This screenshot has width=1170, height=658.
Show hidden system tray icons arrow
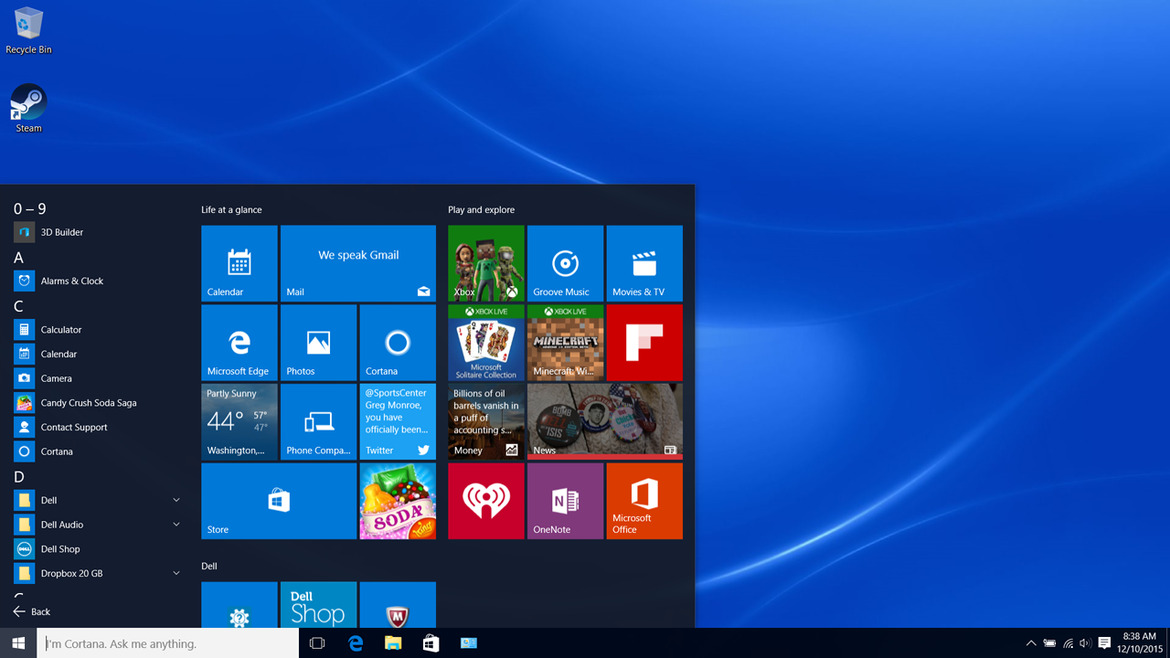(x=1030, y=643)
